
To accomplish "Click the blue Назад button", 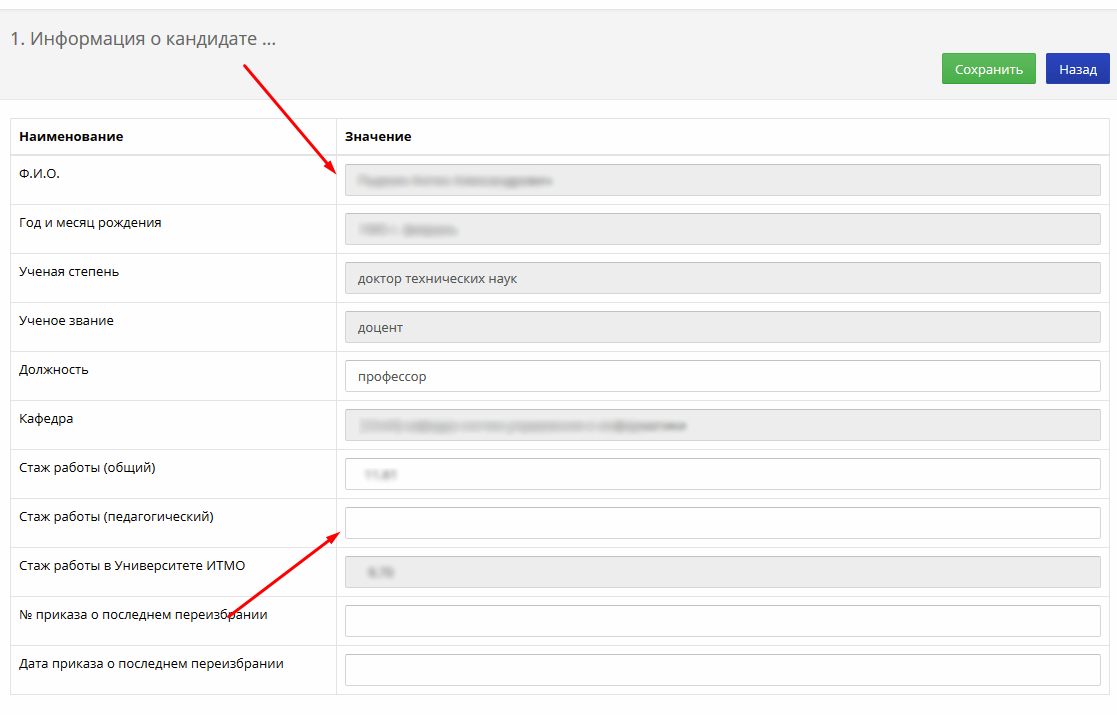I will (1077, 69).
